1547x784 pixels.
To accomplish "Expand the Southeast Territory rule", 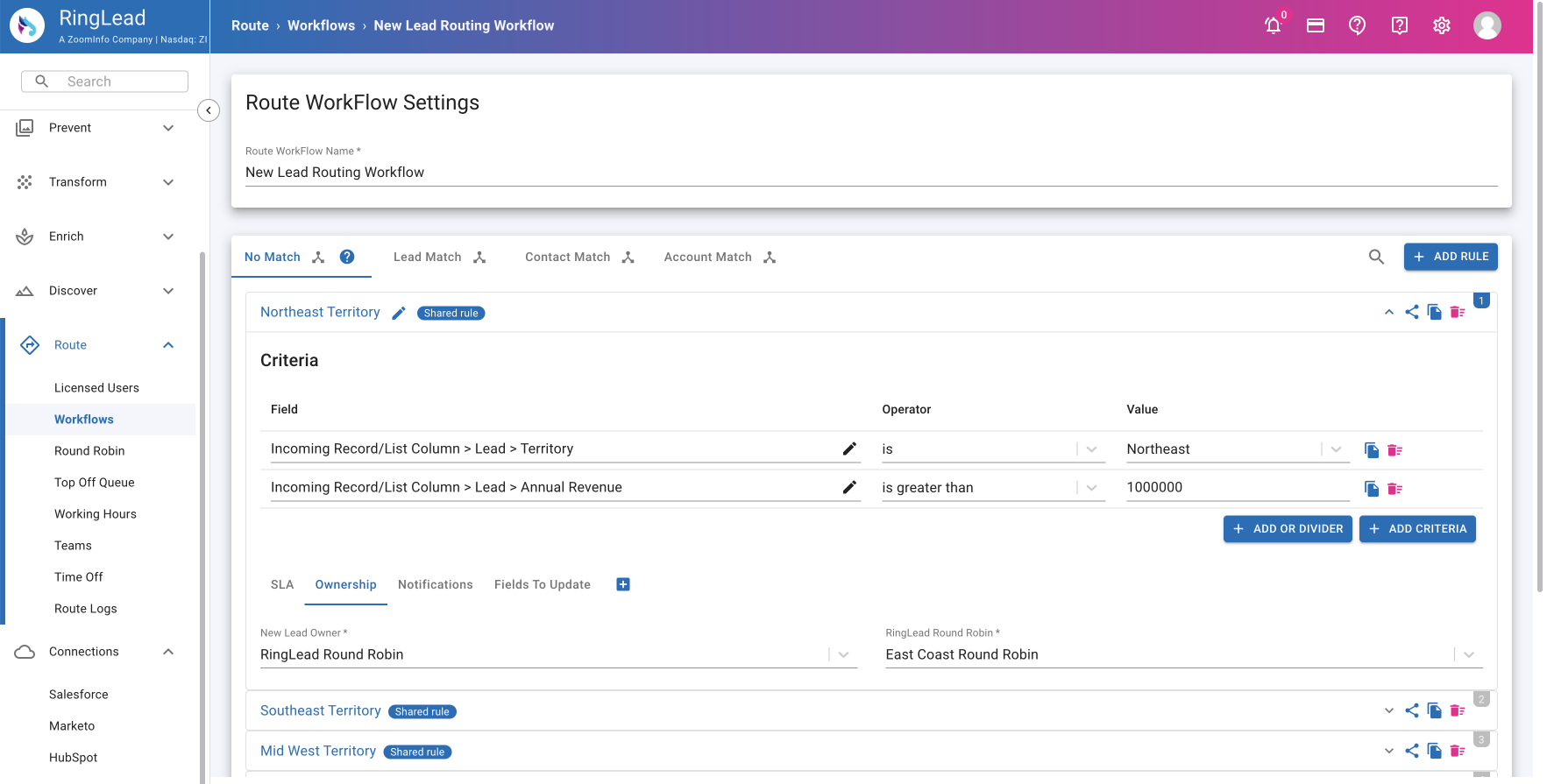I will click(x=1388, y=711).
